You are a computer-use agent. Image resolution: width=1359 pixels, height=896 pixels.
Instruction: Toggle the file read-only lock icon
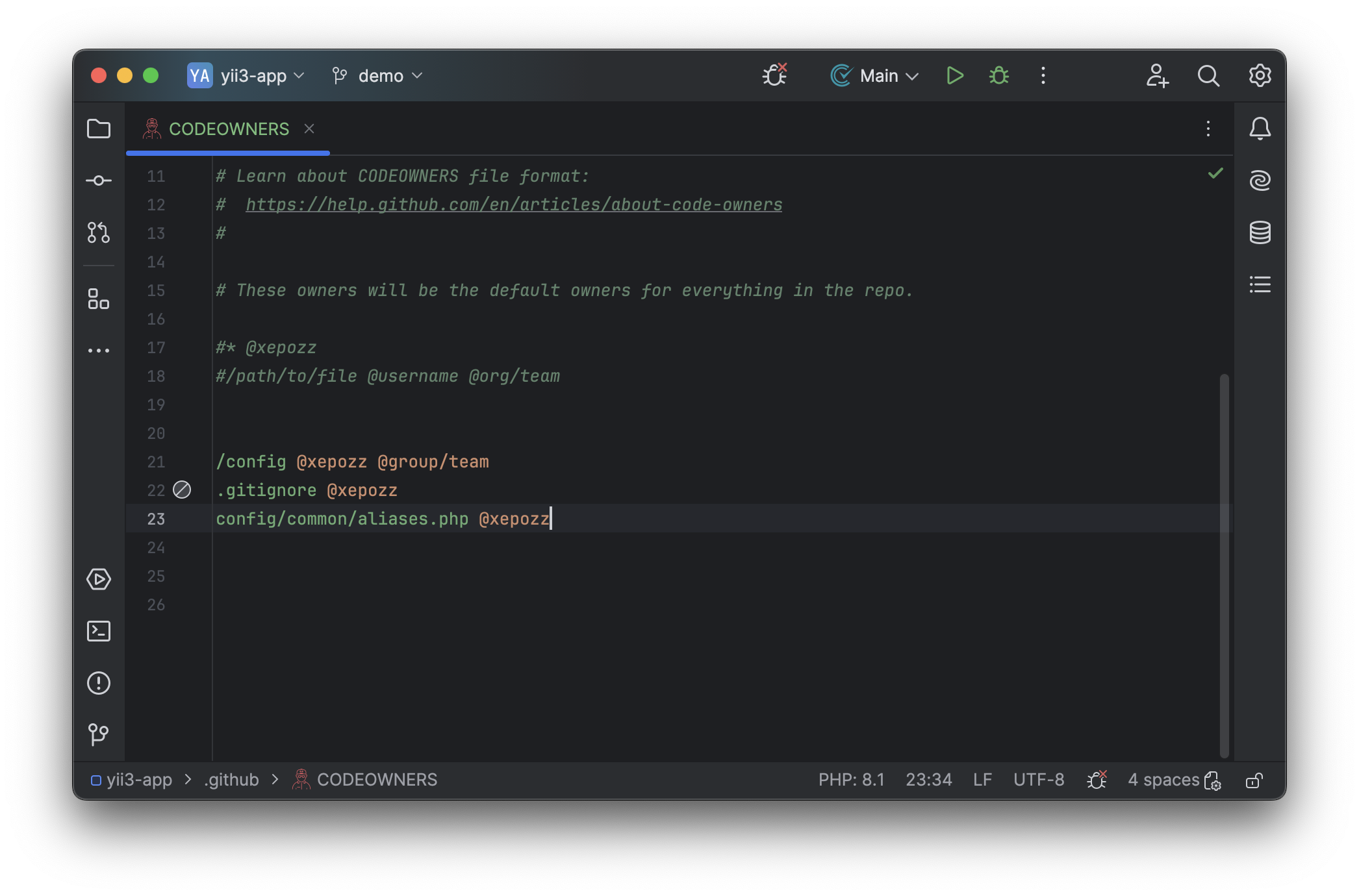(x=1254, y=780)
